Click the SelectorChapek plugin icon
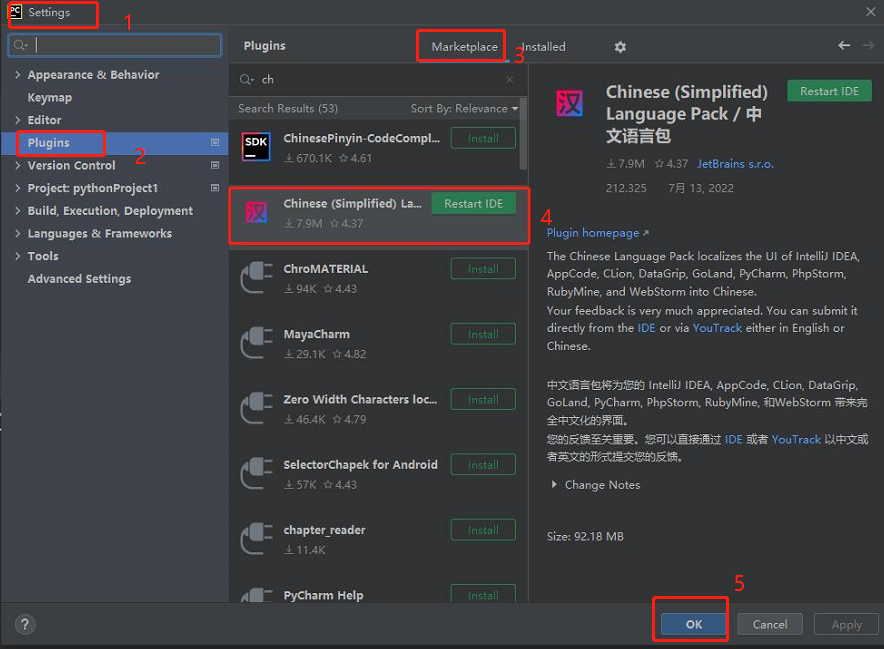This screenshot has height=649, width=884. 256,473
